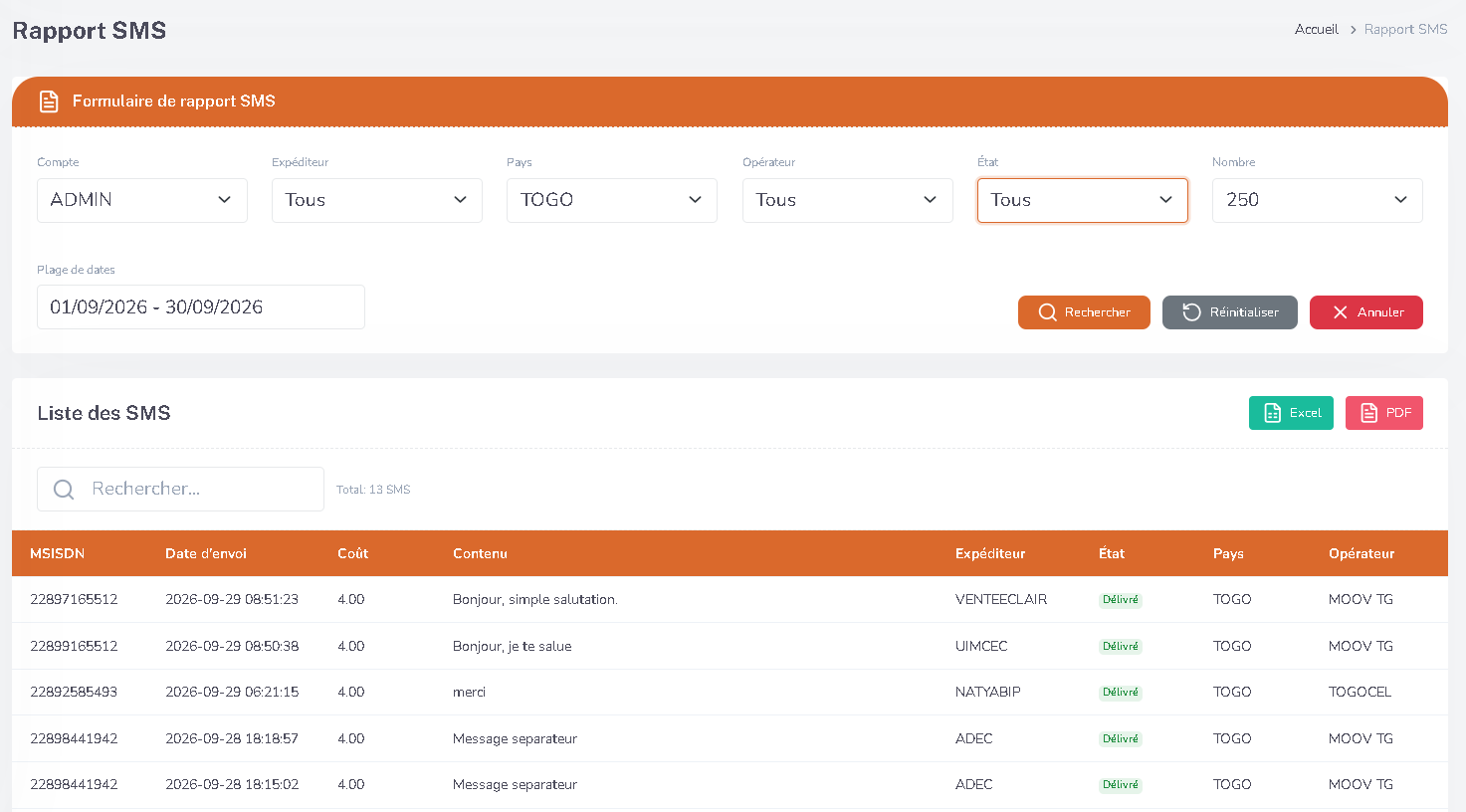The image size is (1466, 812).
Task: Click the message 'Bonjour, je te salue'
Action: click(513, 647)
